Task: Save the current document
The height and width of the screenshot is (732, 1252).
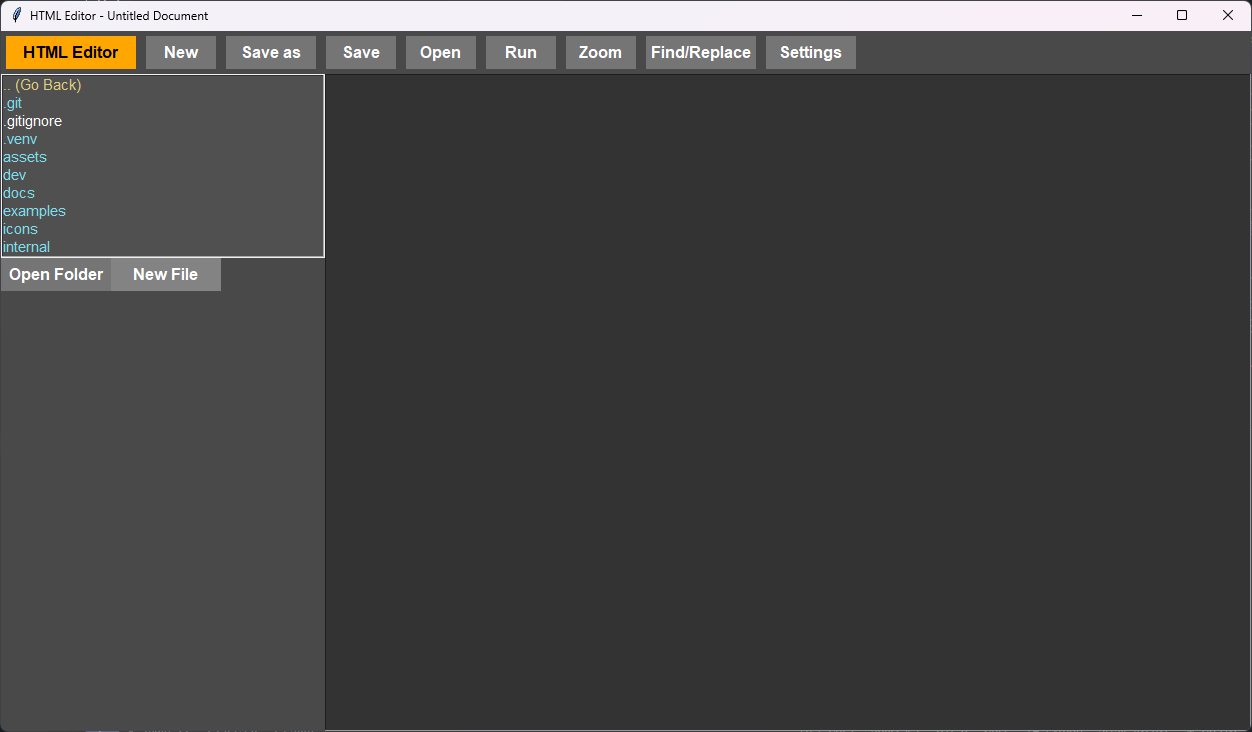Action: 361,53
